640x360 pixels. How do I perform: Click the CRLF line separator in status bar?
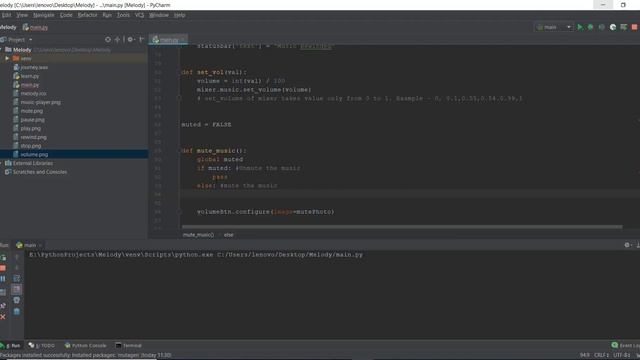tap(601, 356)
